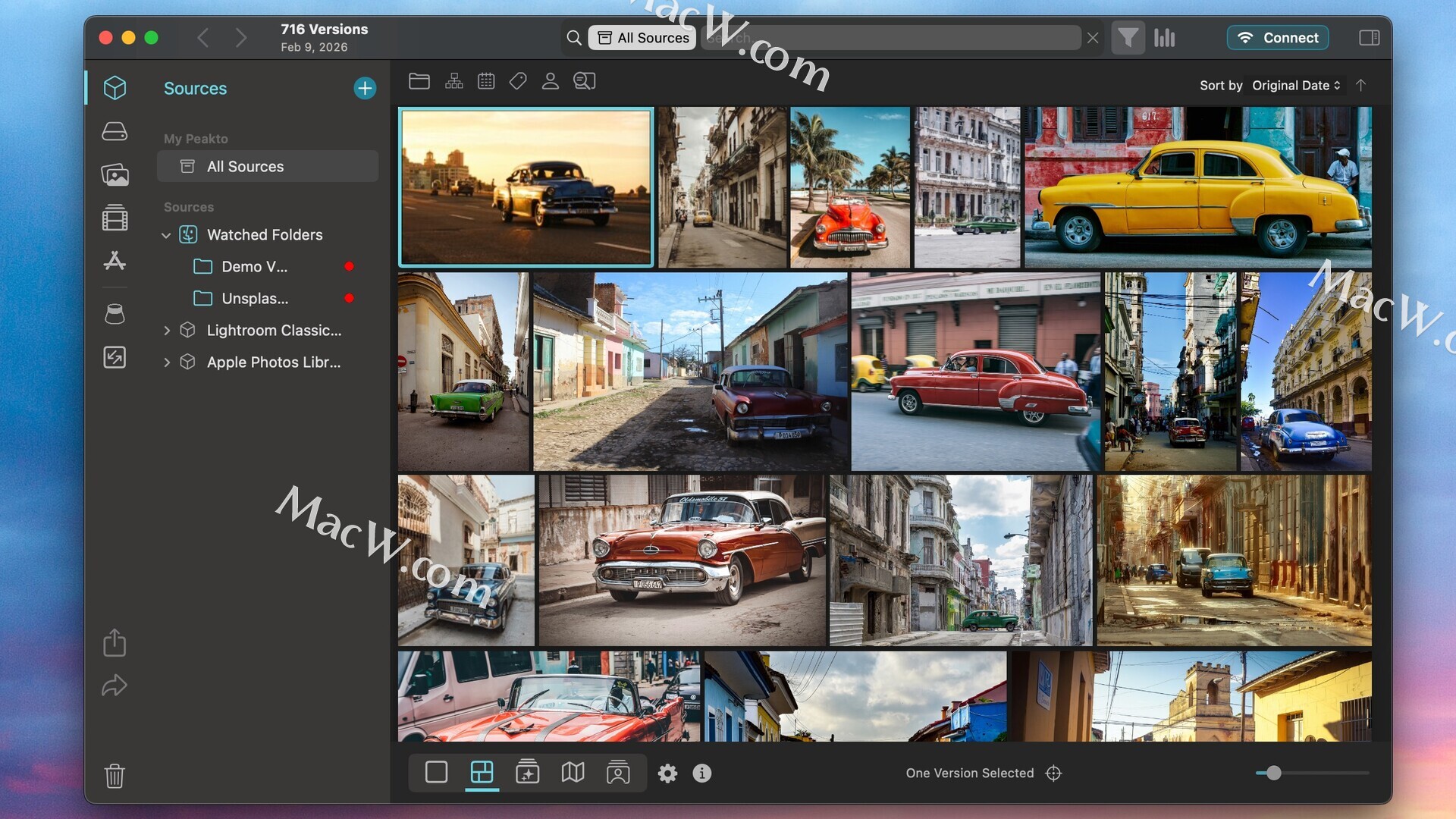Click the histogram stats icon

pos(1164,38)
